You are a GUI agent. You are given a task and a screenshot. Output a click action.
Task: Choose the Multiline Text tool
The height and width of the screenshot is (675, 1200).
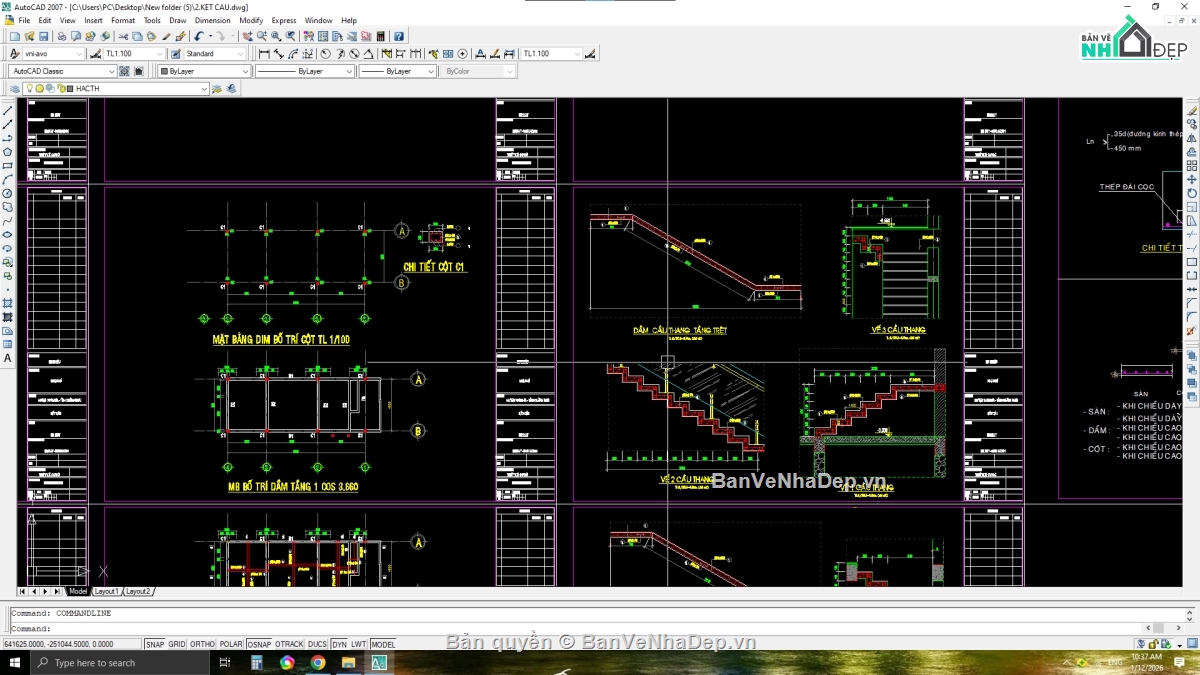click(x=8, y=358)
